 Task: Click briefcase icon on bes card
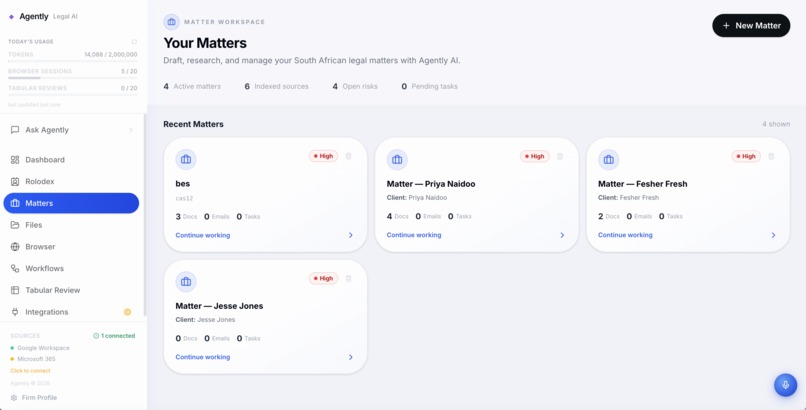point(186,160)
